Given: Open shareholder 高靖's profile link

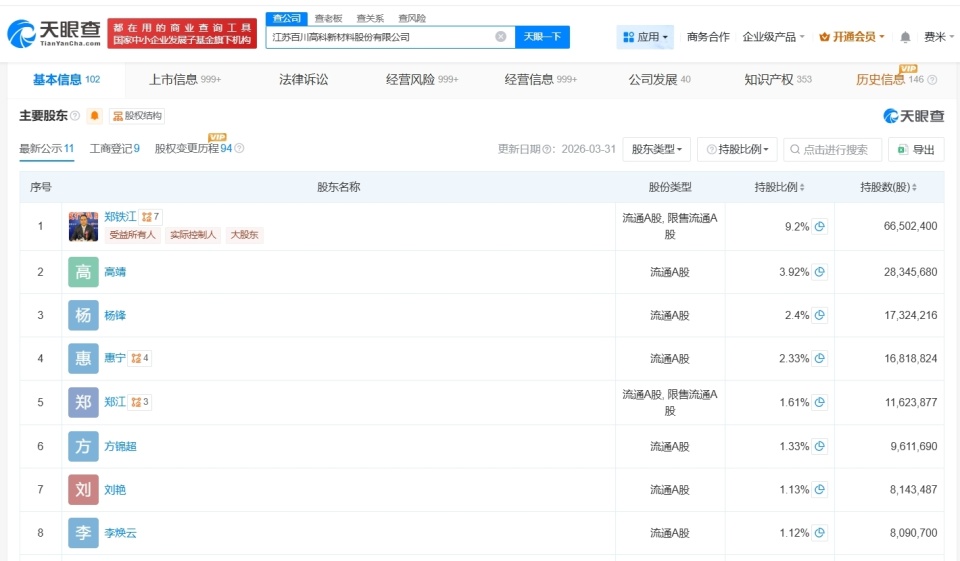Looking at the screenshot, I should pyautogui.click(x=115, y=272).
